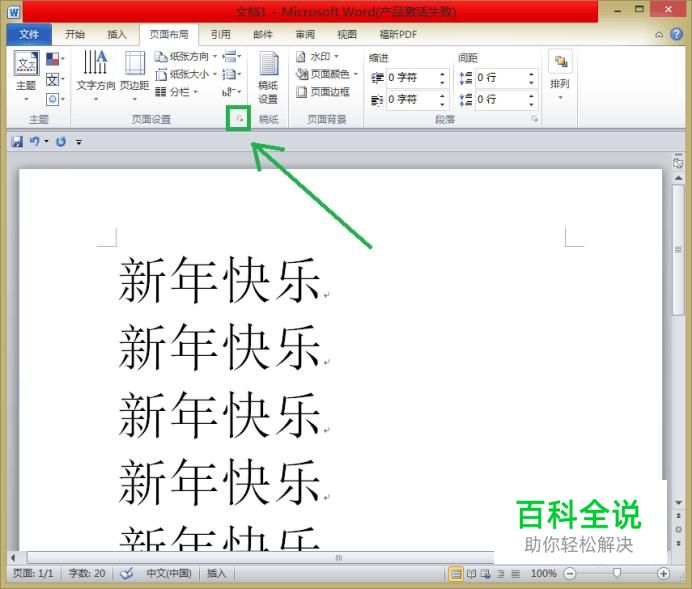Switch to Mailings (邮件) tab
Screen dimensions: 692x589
click(263, 34)
